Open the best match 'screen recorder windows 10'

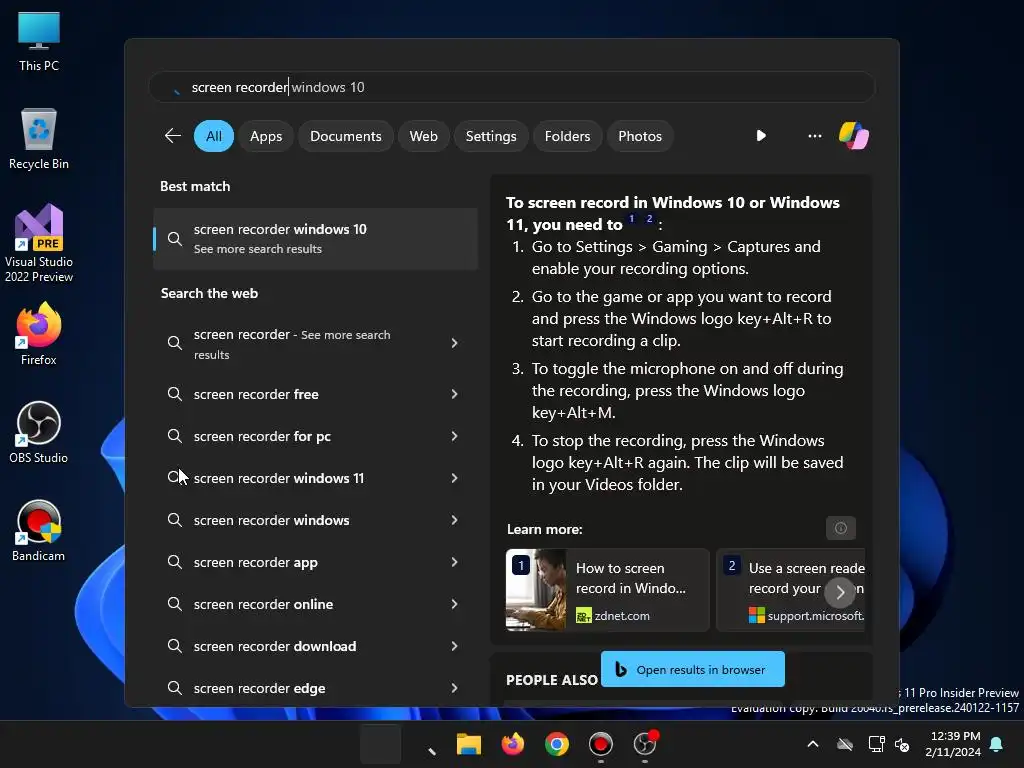[x=315, y=239]
